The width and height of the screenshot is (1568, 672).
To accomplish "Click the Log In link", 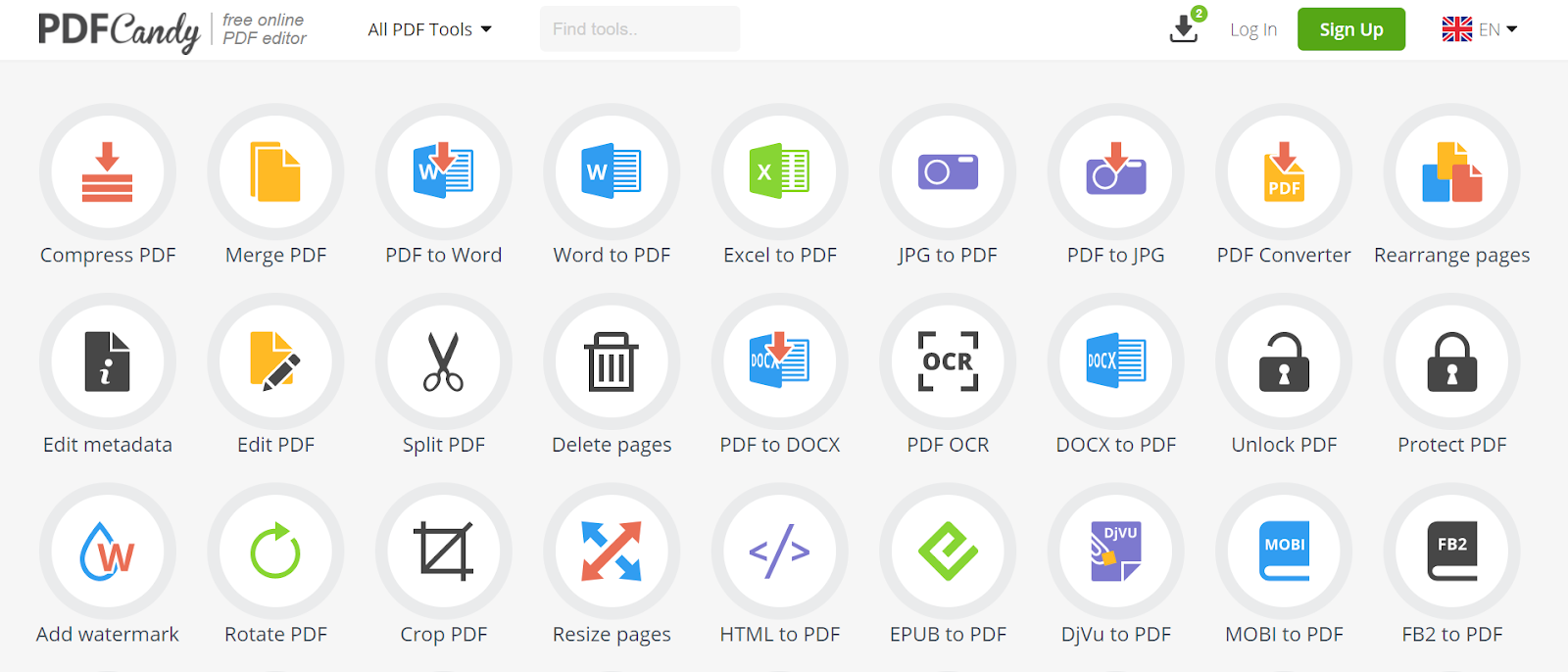I will (x=1253, y=29).
